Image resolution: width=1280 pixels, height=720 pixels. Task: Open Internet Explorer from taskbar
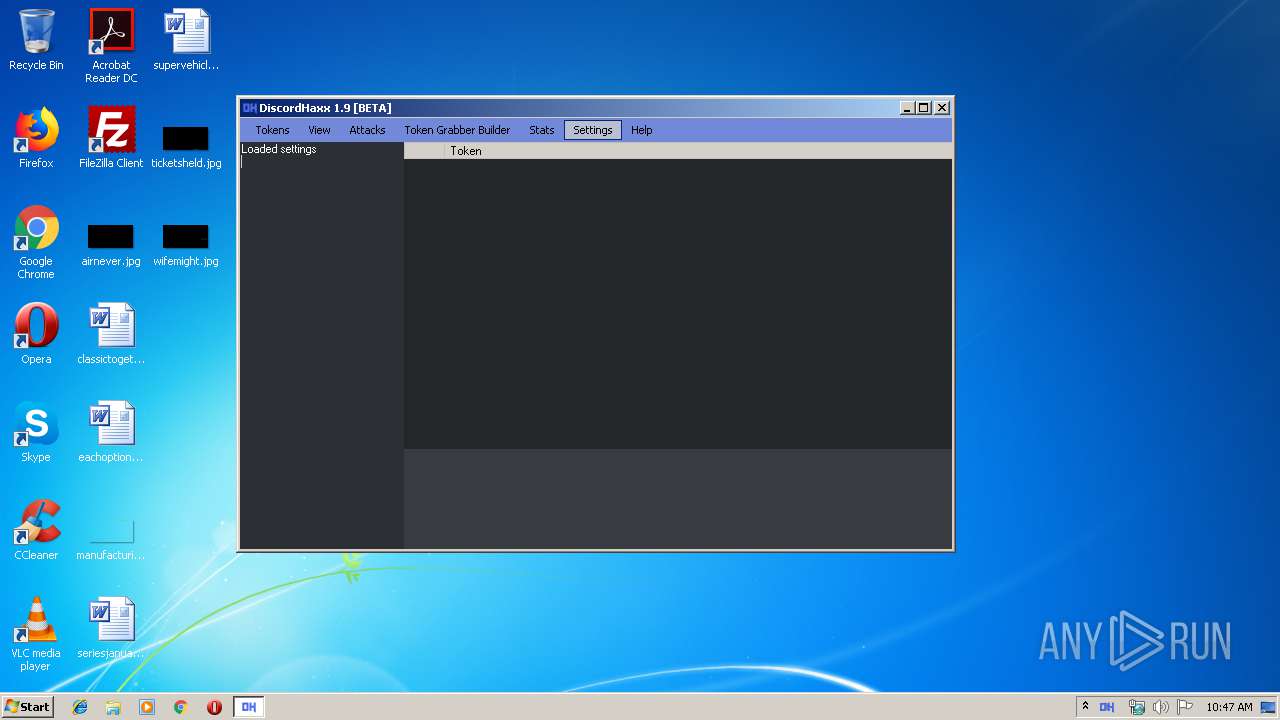click(80, 707)
